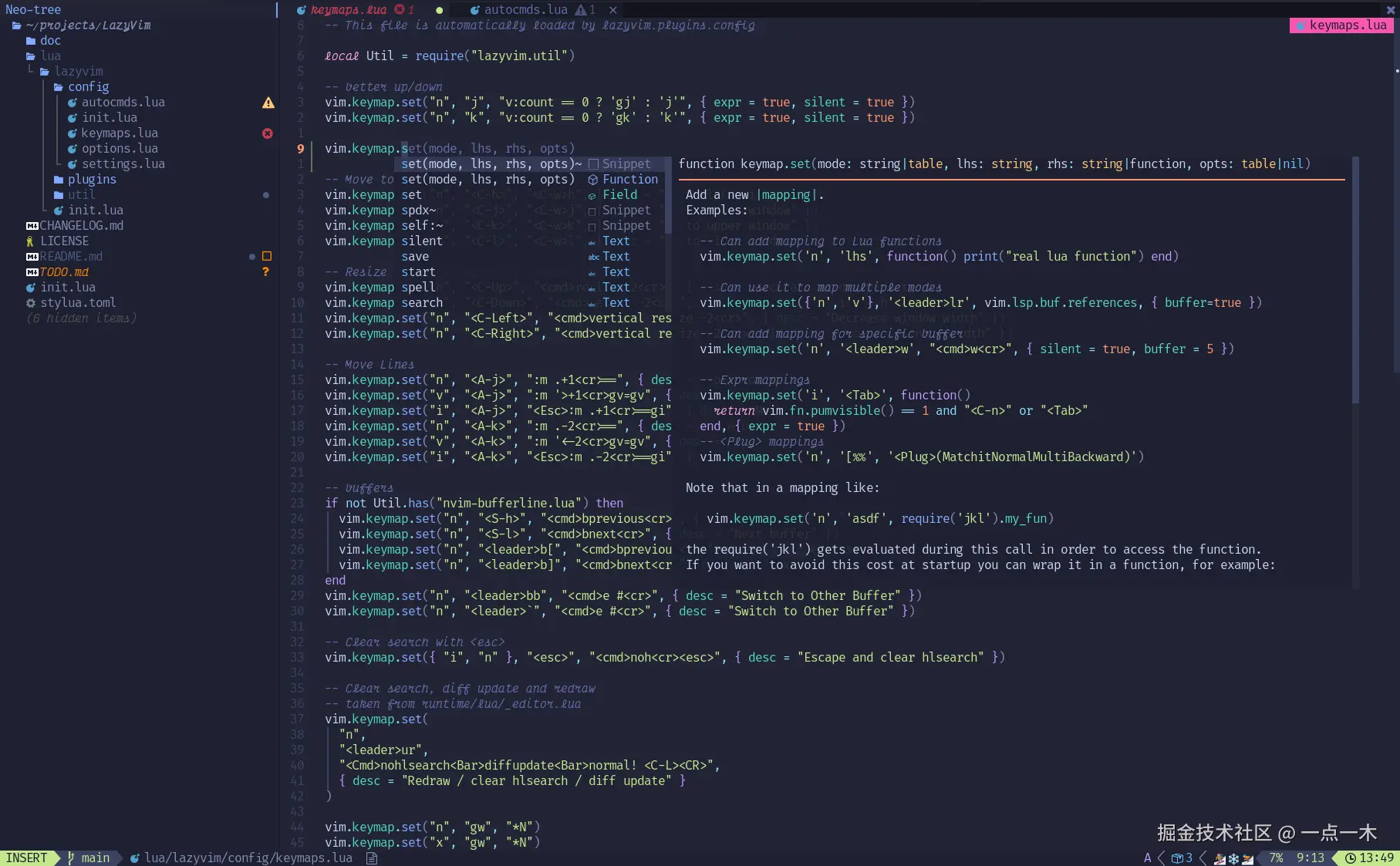Click the INSERT mode indicator

28,858
